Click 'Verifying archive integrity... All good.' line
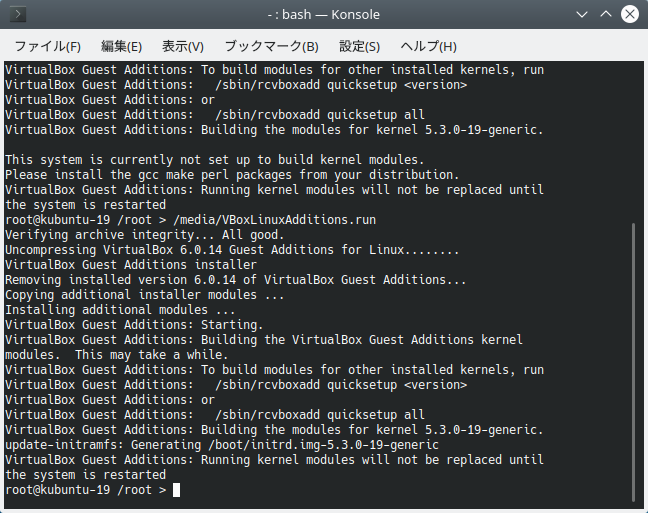This screenshot has width=648, height=513. 145,235
